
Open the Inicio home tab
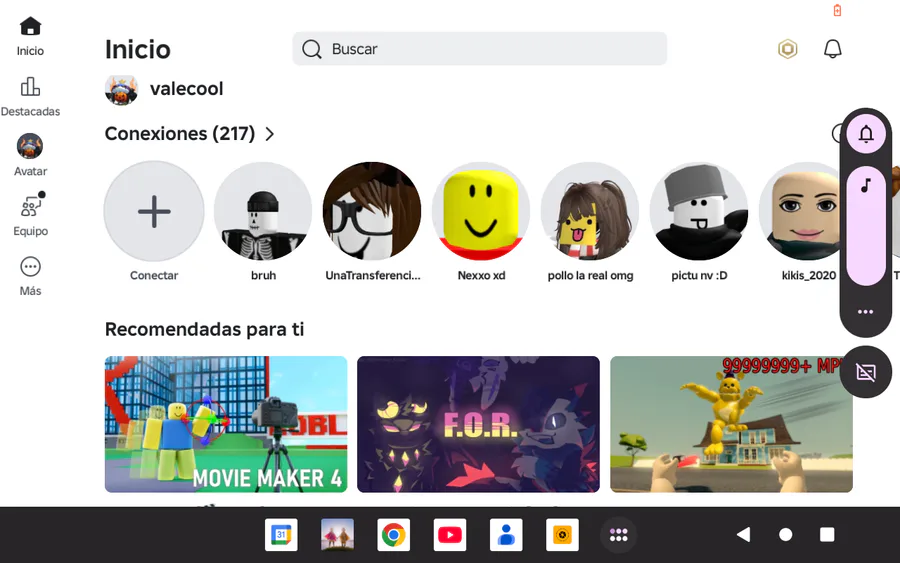30,36
